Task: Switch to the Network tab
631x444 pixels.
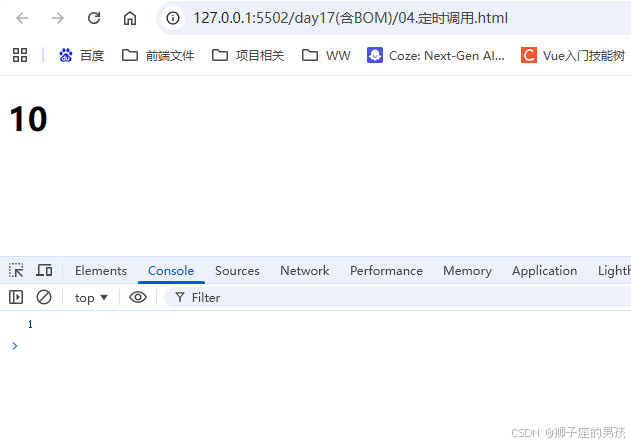Action: tap(305, 271)
